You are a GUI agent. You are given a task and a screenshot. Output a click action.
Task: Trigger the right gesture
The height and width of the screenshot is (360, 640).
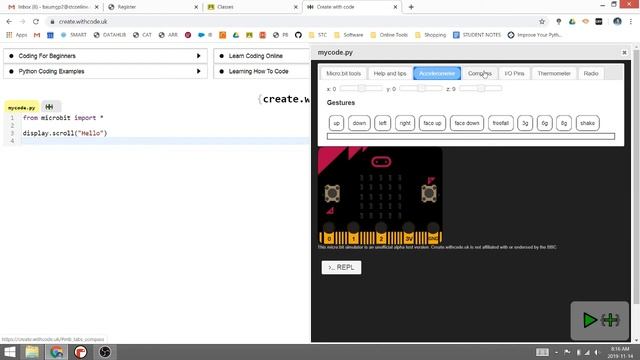tap(405, 123)
